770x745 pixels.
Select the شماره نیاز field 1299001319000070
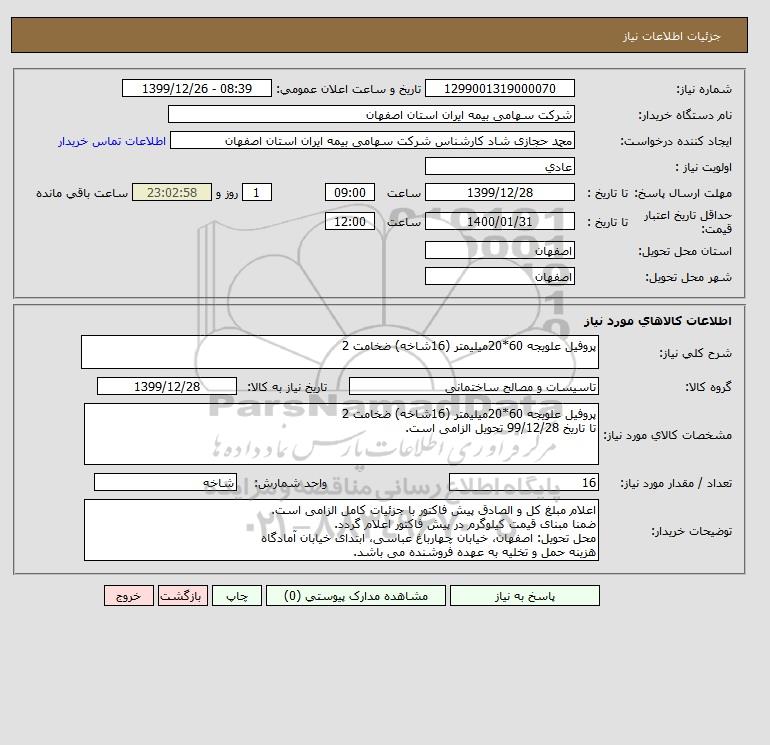[x=499, y=88]
